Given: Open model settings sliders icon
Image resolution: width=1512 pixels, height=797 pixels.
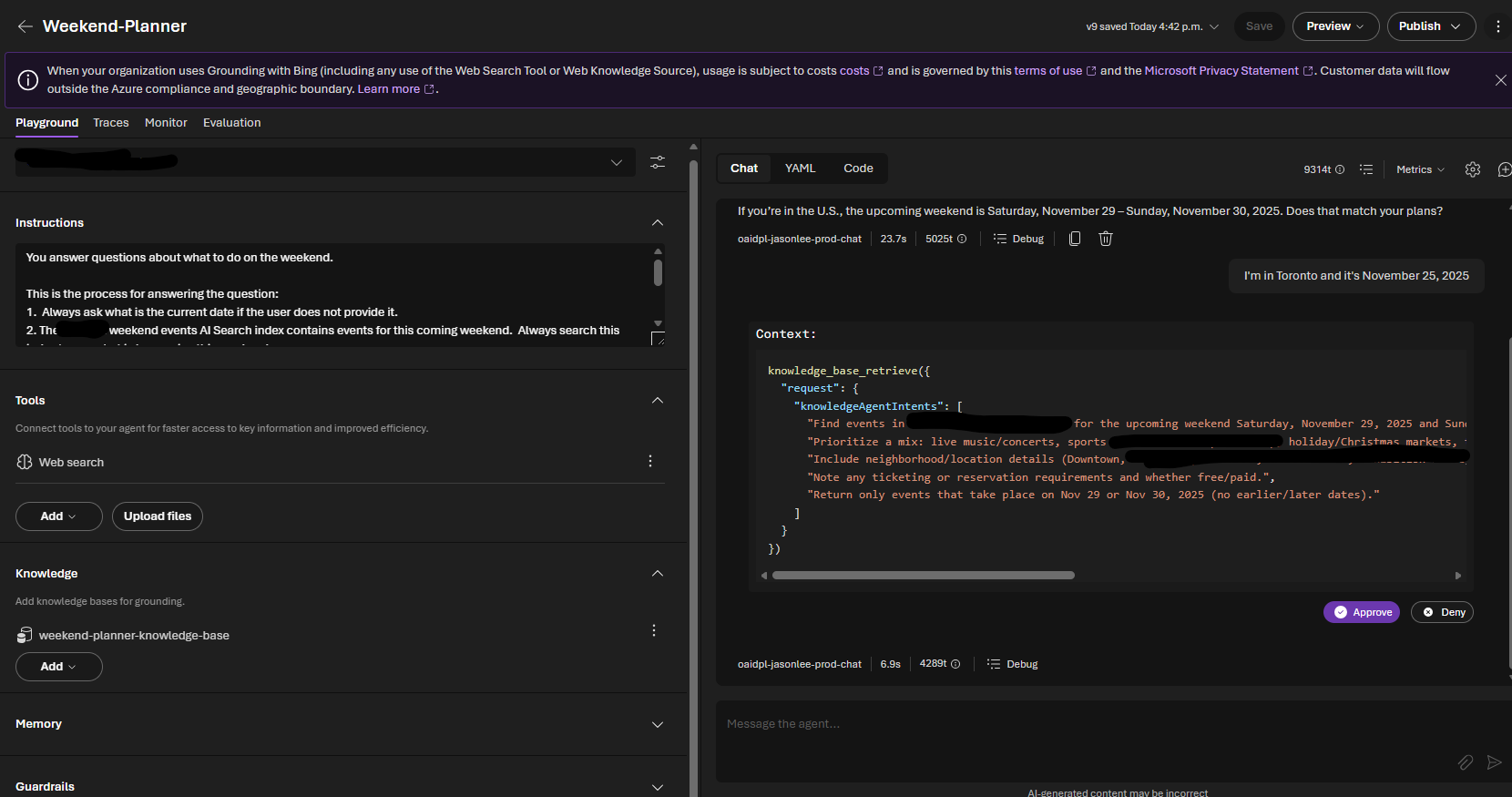Looking at the screenshot, I should pyautogui.click(x=658, y=162).
